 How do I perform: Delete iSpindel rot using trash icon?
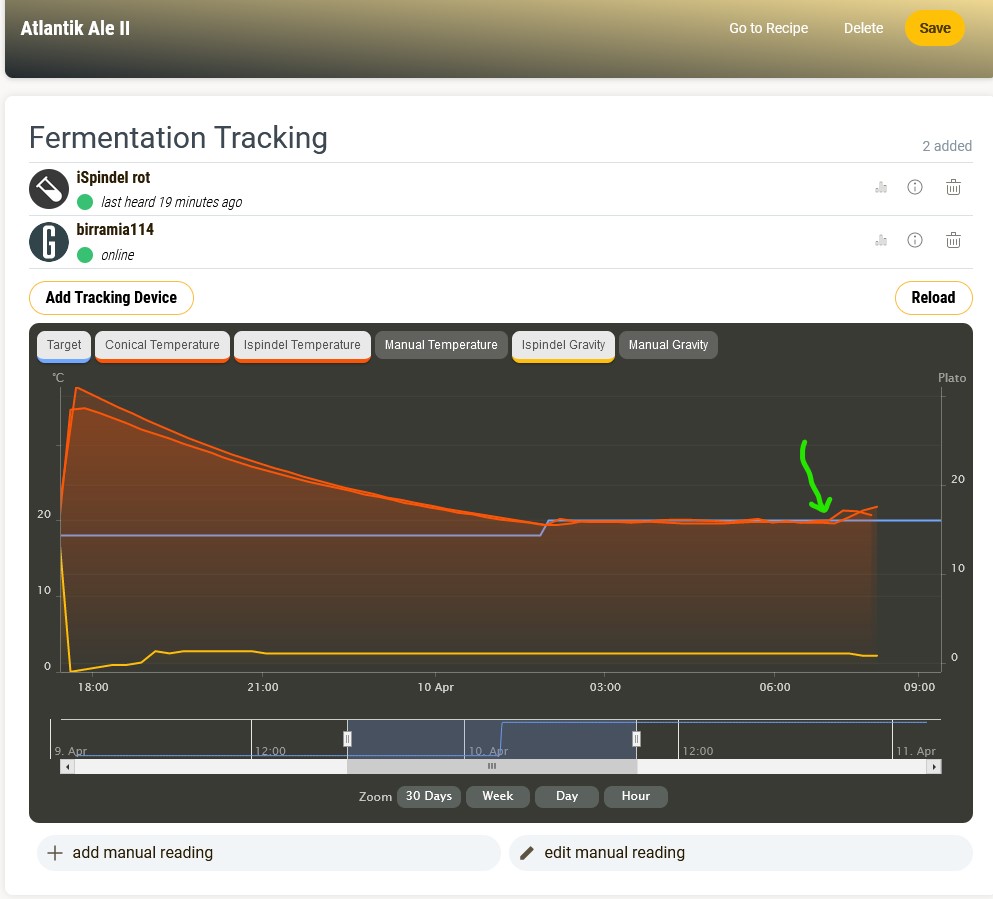tap(953, 187)
